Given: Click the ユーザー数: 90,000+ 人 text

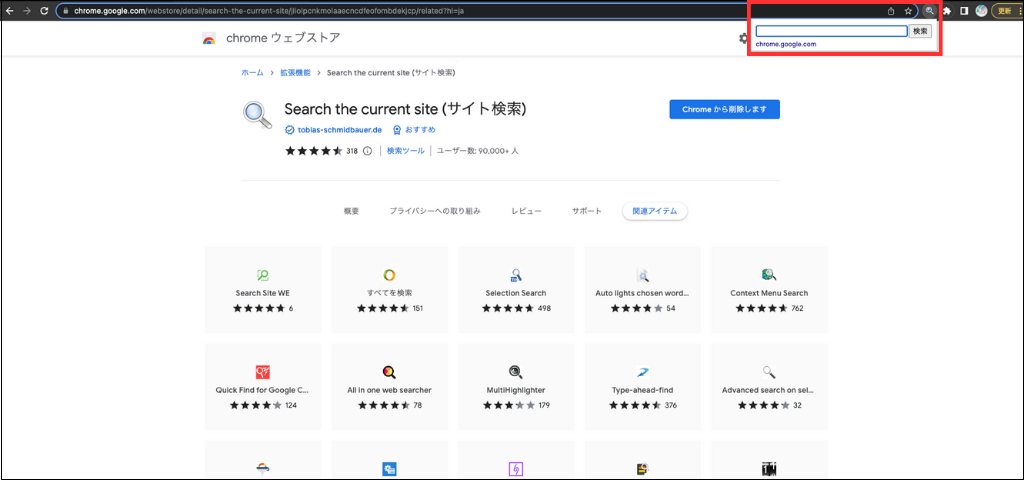Looking at the screenshot, I should (477, 151).
